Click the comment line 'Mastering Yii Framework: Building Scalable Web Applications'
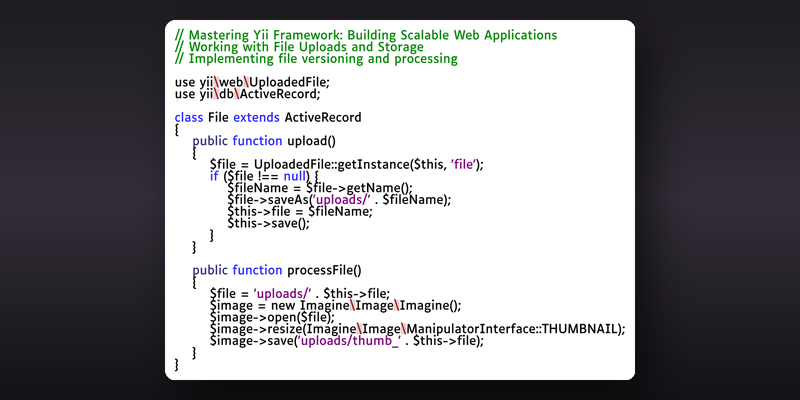The height and width of the screenshot is (400, 800). pyautogui.click(x=366, y=35)
